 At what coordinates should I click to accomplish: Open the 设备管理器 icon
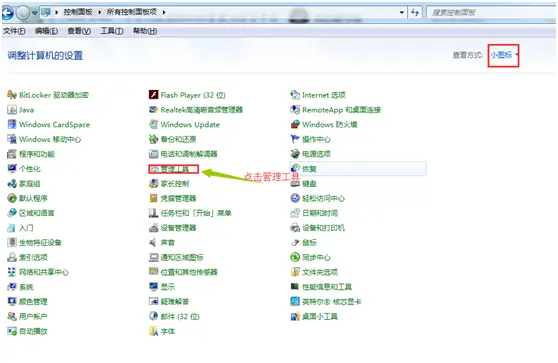coord(153,228)
